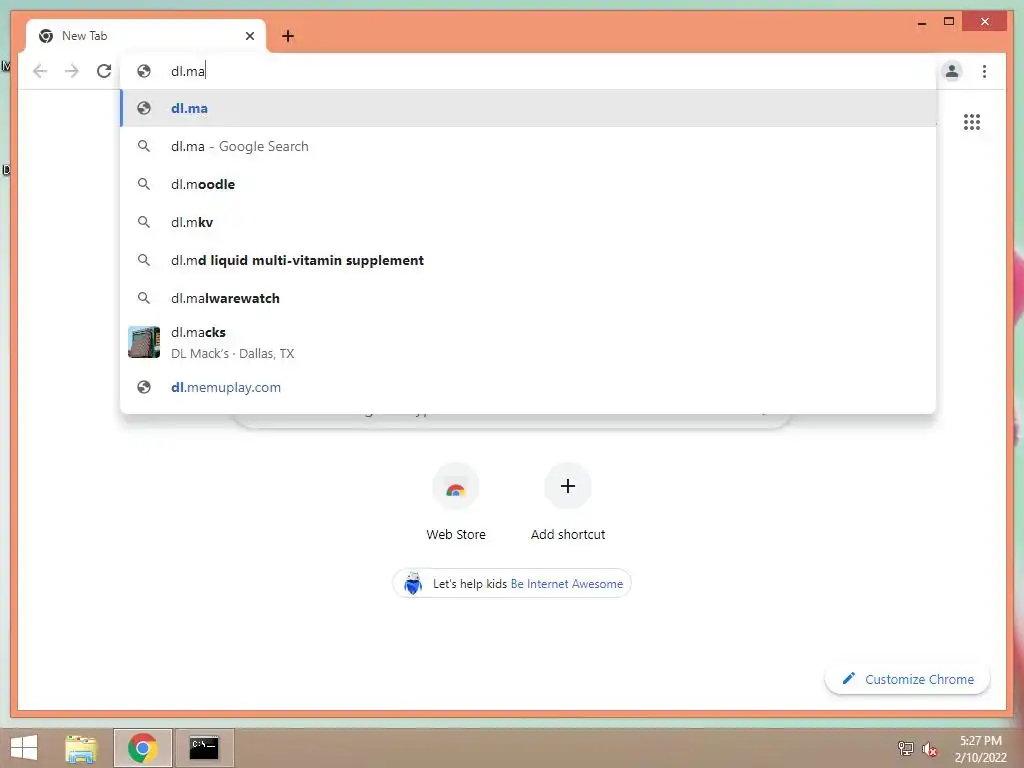
Task: Choose dl.ma - Google Search suggestion
Action: coord(528,146)
